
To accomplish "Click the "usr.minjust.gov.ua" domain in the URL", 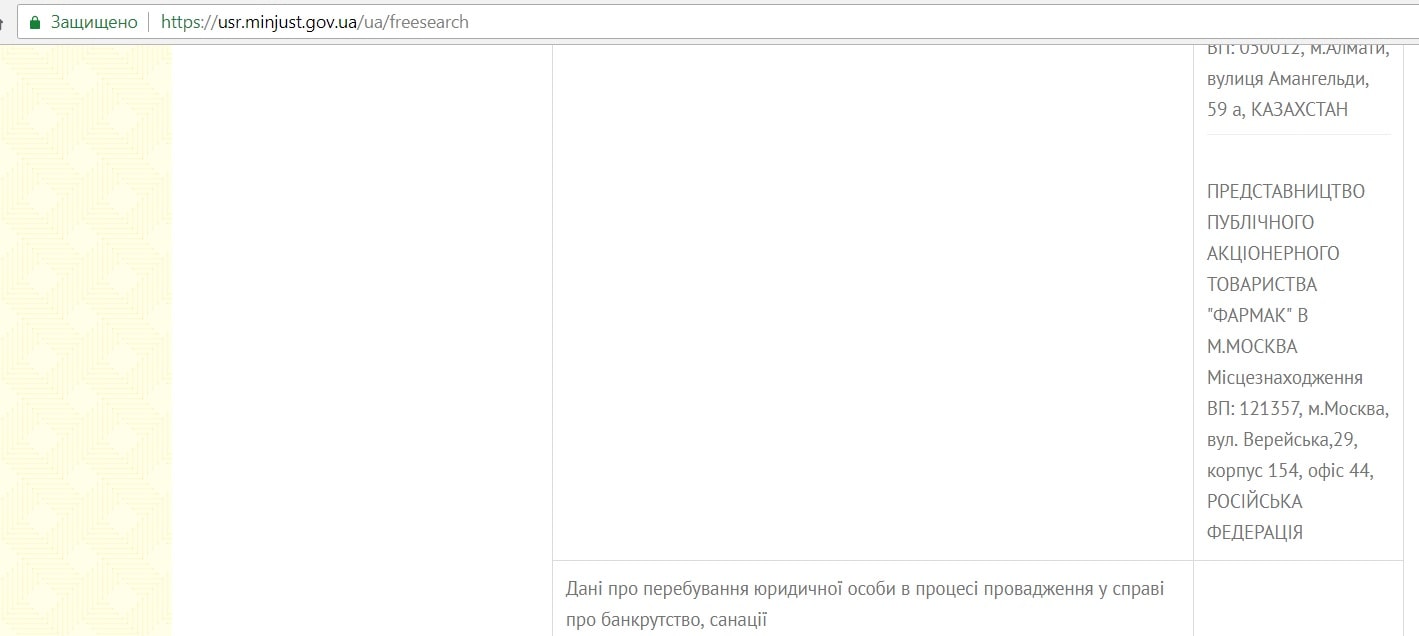I will tap(287, 22).
